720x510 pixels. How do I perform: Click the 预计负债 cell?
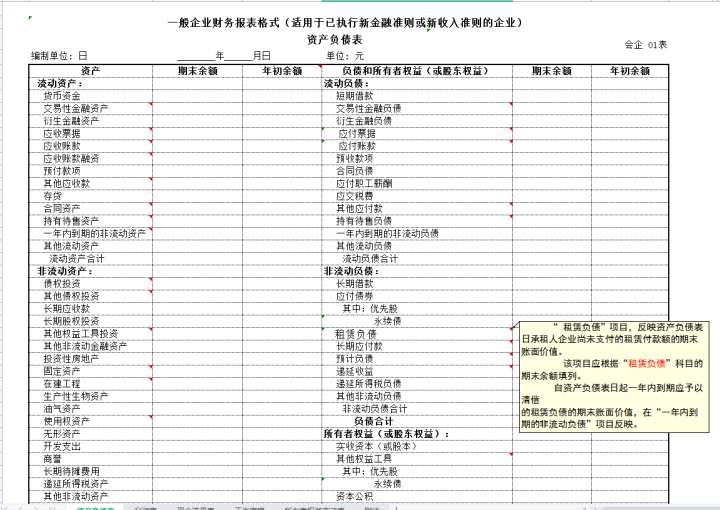tap(417, 359)
